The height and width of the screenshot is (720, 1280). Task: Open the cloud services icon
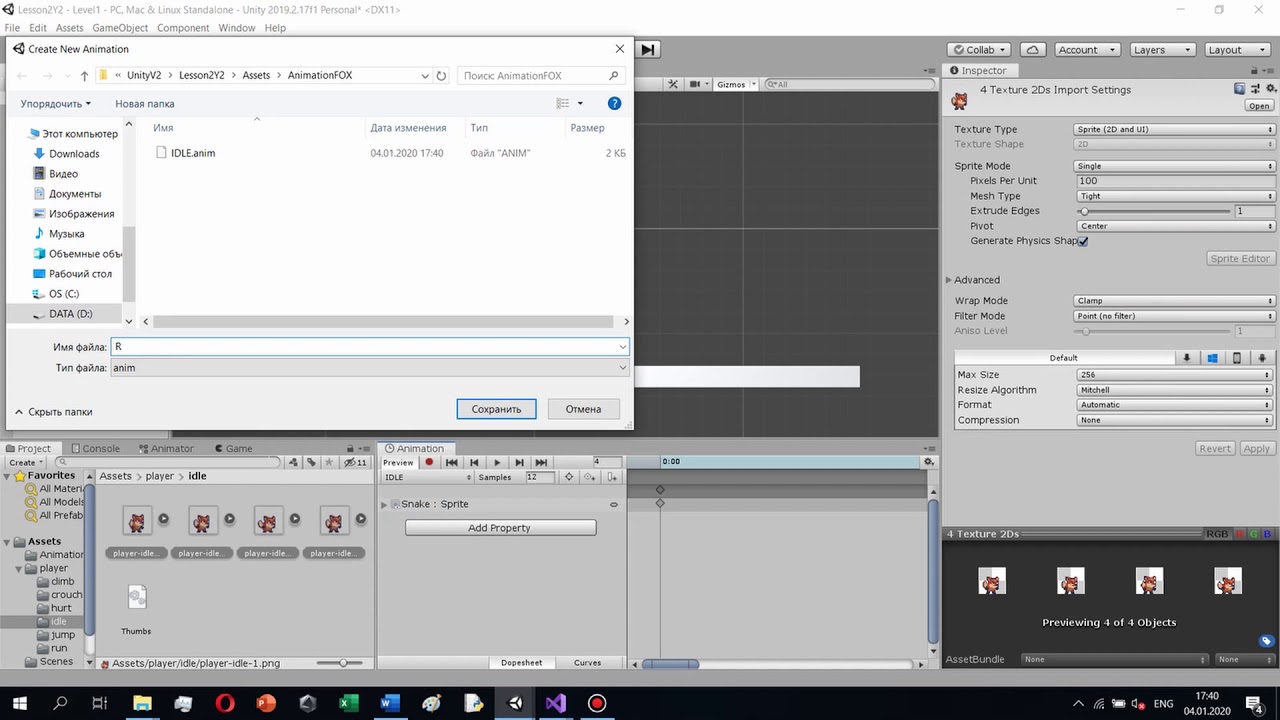[1035, 49]
